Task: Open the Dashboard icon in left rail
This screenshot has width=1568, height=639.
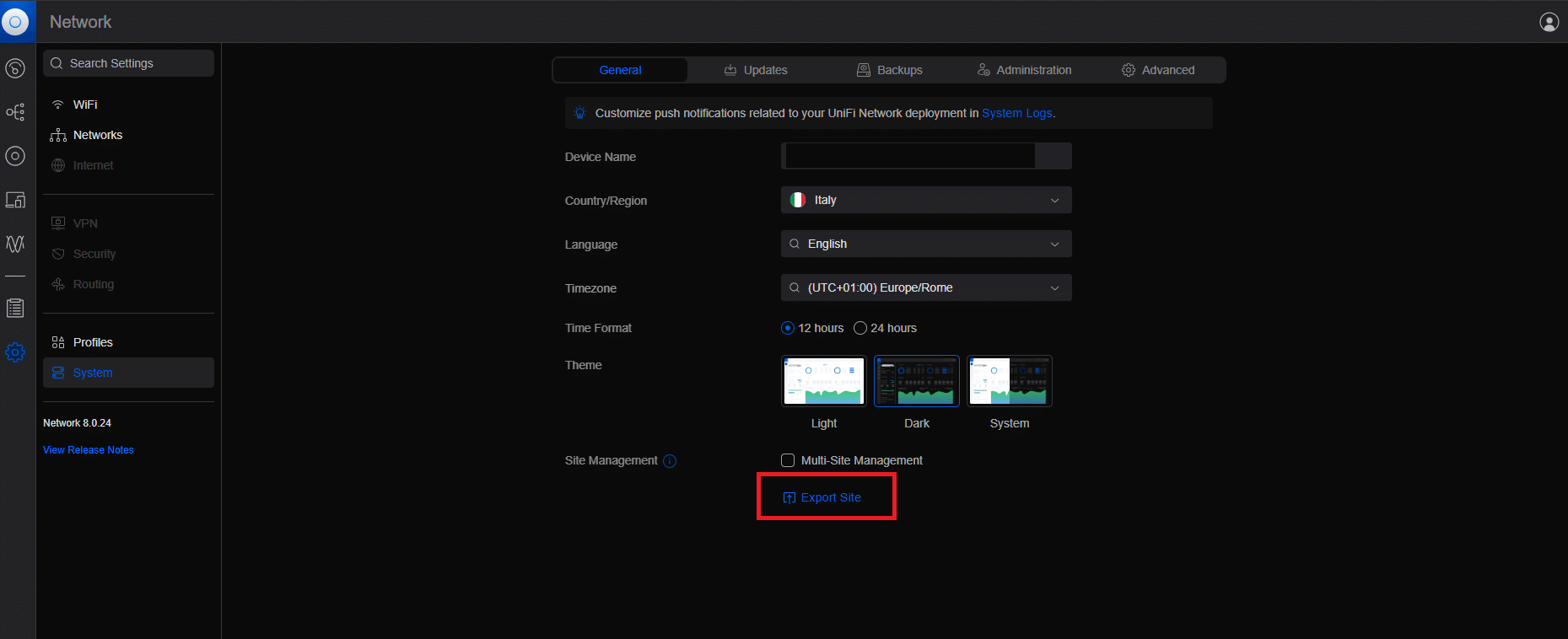Action: pos(15,68)
